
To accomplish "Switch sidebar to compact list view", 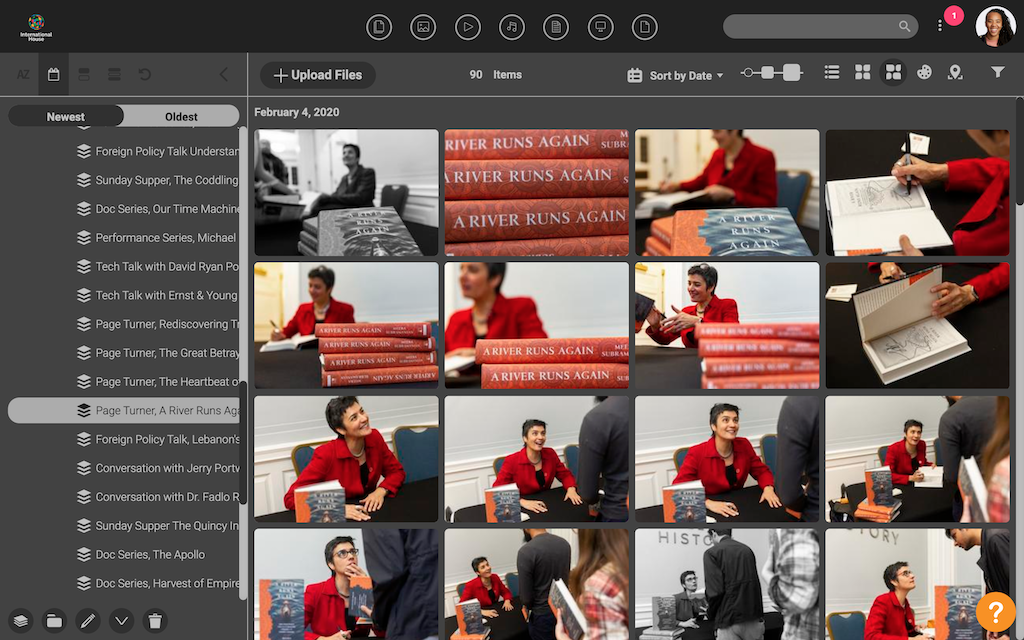I will tap(114, 74).
